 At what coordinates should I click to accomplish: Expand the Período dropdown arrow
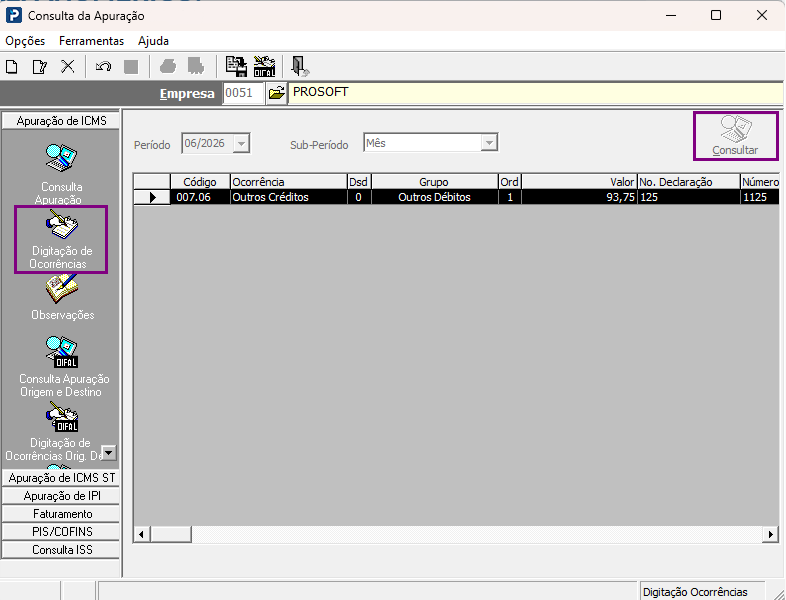click(x=241, y=144)
